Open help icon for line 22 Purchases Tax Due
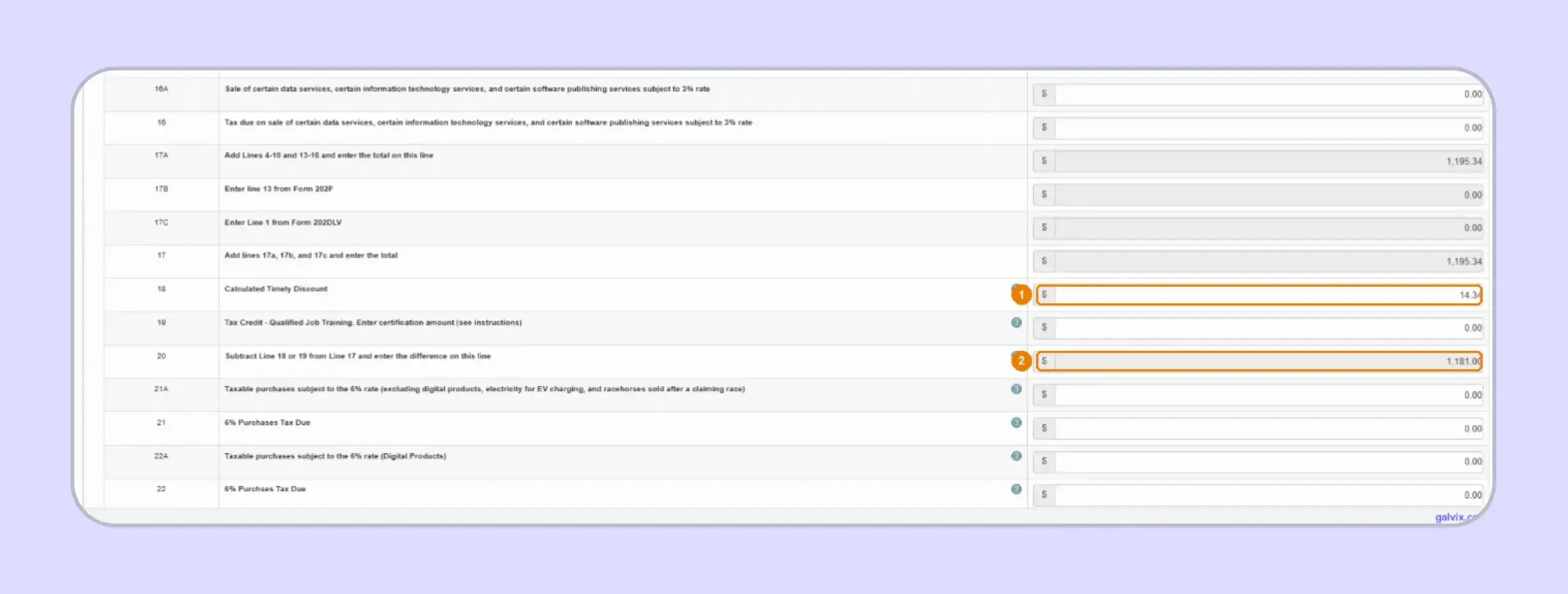The image size is (1568, 594). click(x=1016, y=489)
